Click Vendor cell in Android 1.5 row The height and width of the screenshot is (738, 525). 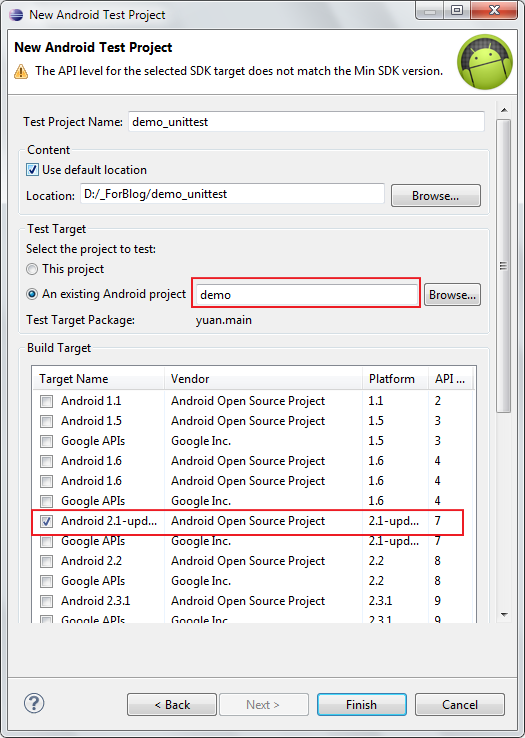(248, 421)
